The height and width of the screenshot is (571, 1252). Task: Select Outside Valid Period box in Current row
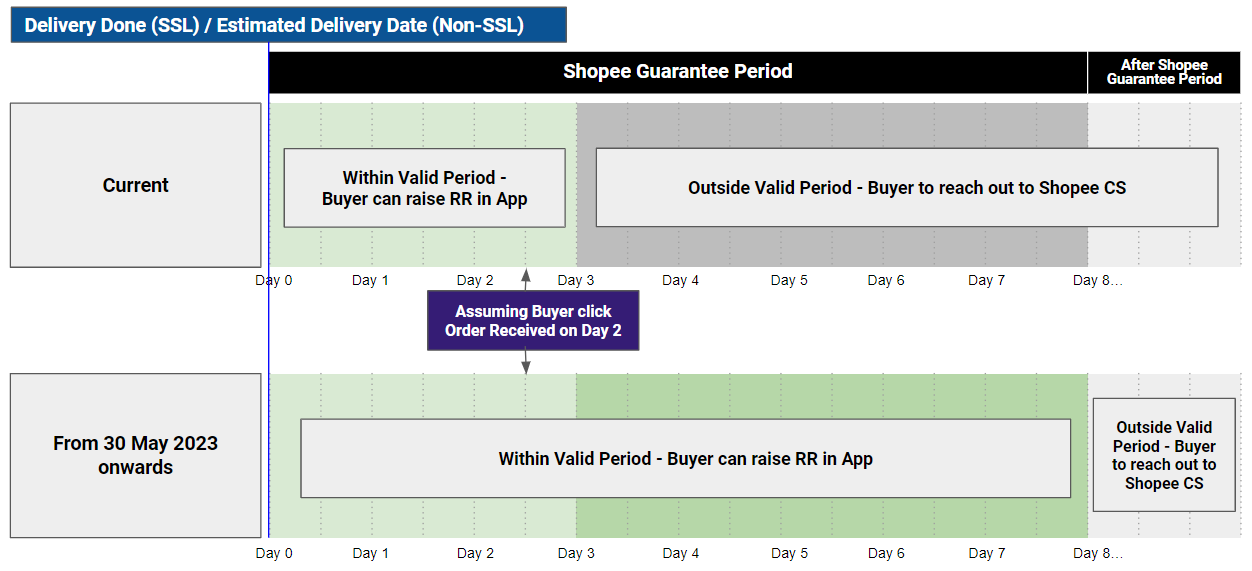point(906,188)
